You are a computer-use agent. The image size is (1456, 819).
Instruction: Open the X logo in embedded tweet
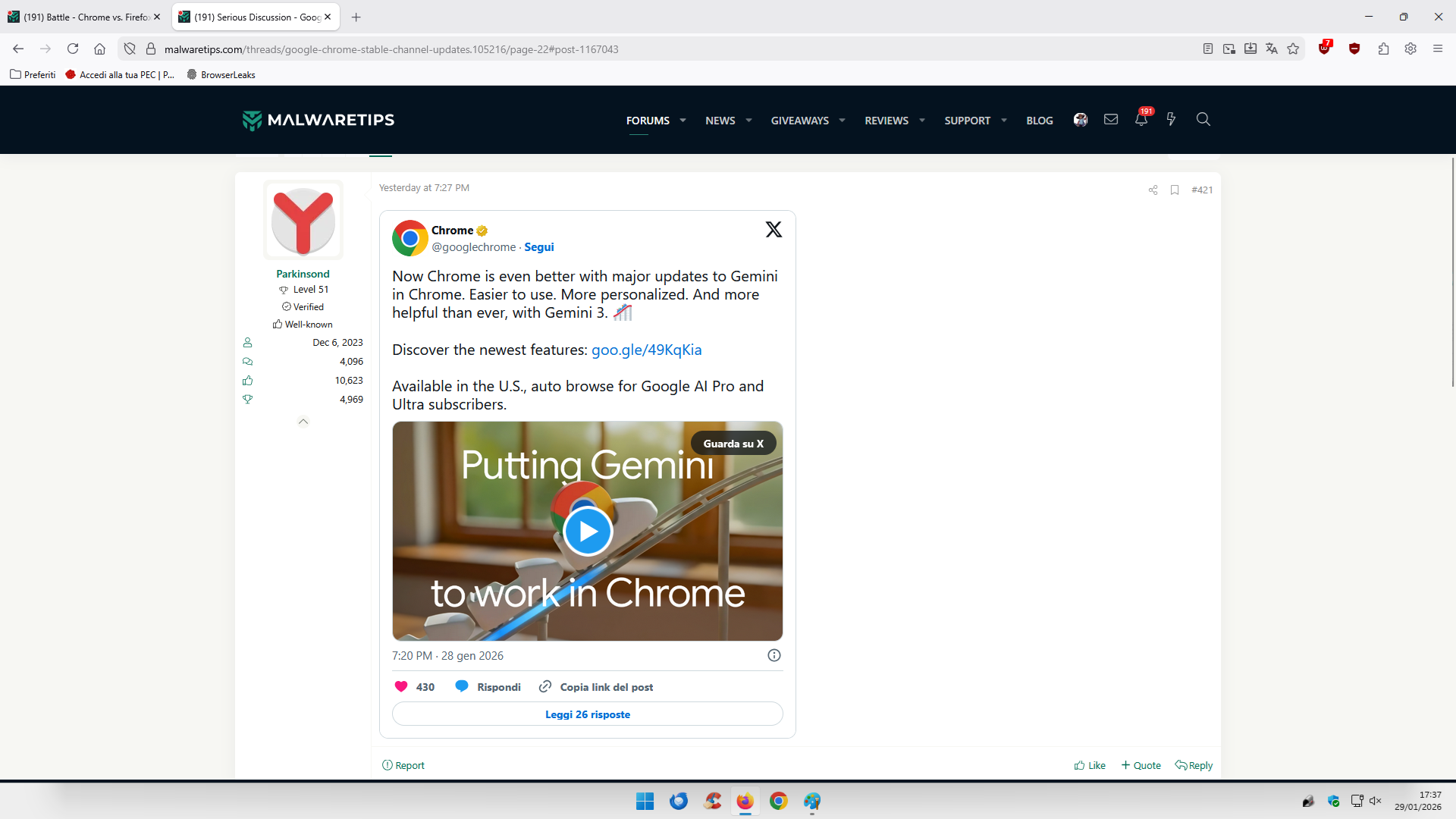773,230
